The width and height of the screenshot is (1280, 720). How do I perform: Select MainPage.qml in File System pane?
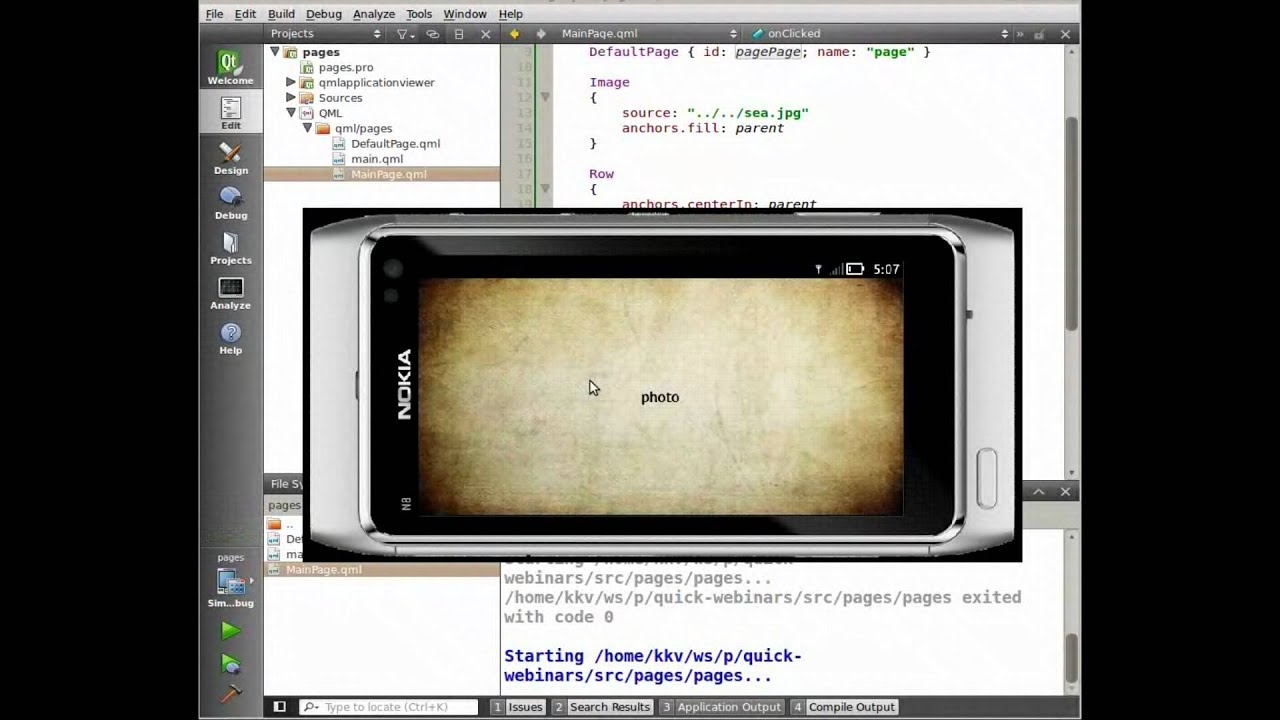coord(324,570)
